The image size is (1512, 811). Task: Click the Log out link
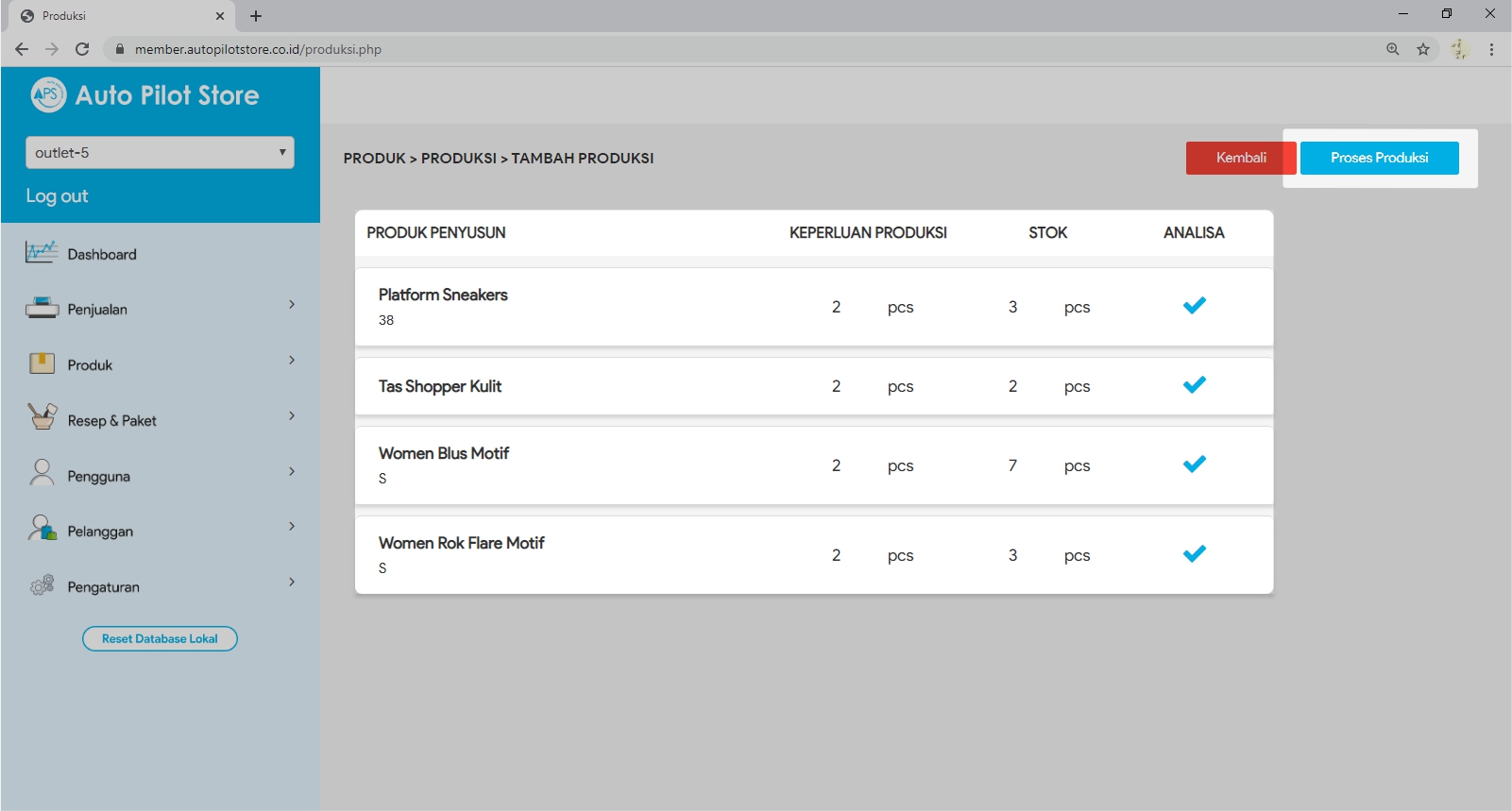coord(57,196)
